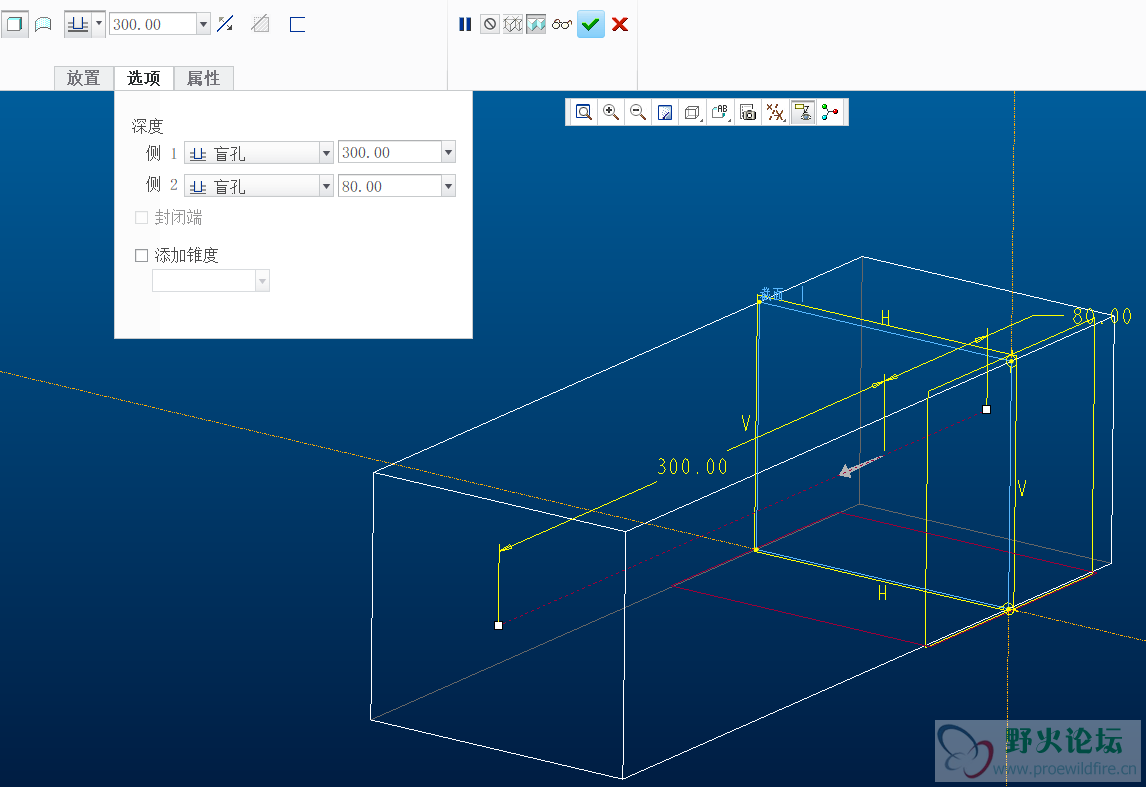Open the saved orientations icon

point(720,112)
